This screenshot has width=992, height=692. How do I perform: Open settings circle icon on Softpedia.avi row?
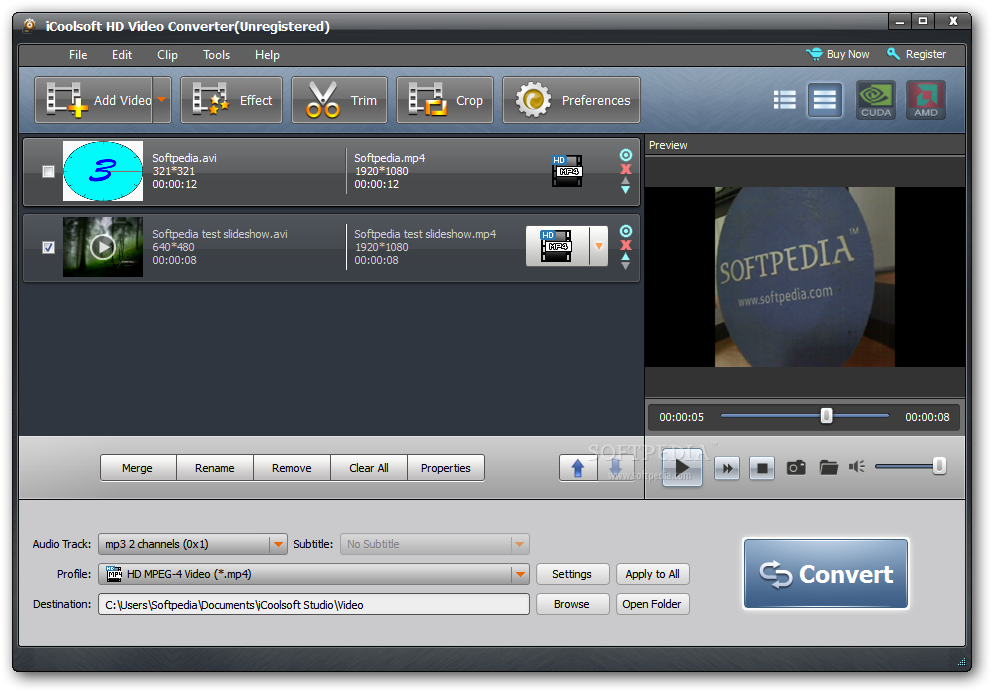coord(626,155)
